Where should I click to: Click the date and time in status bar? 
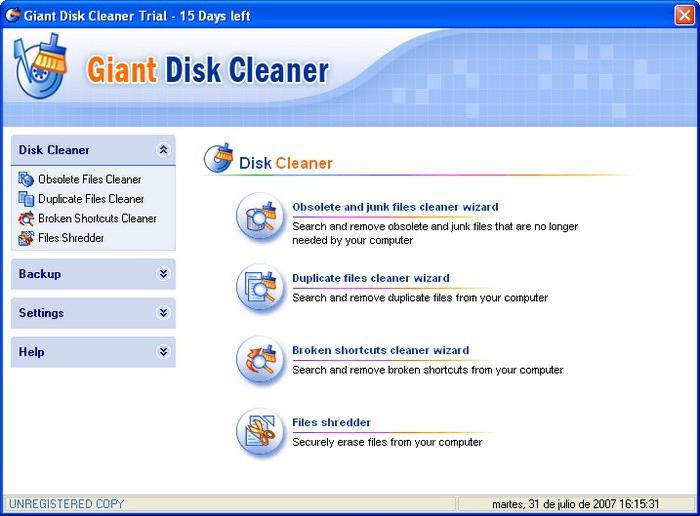click(575, 504)
